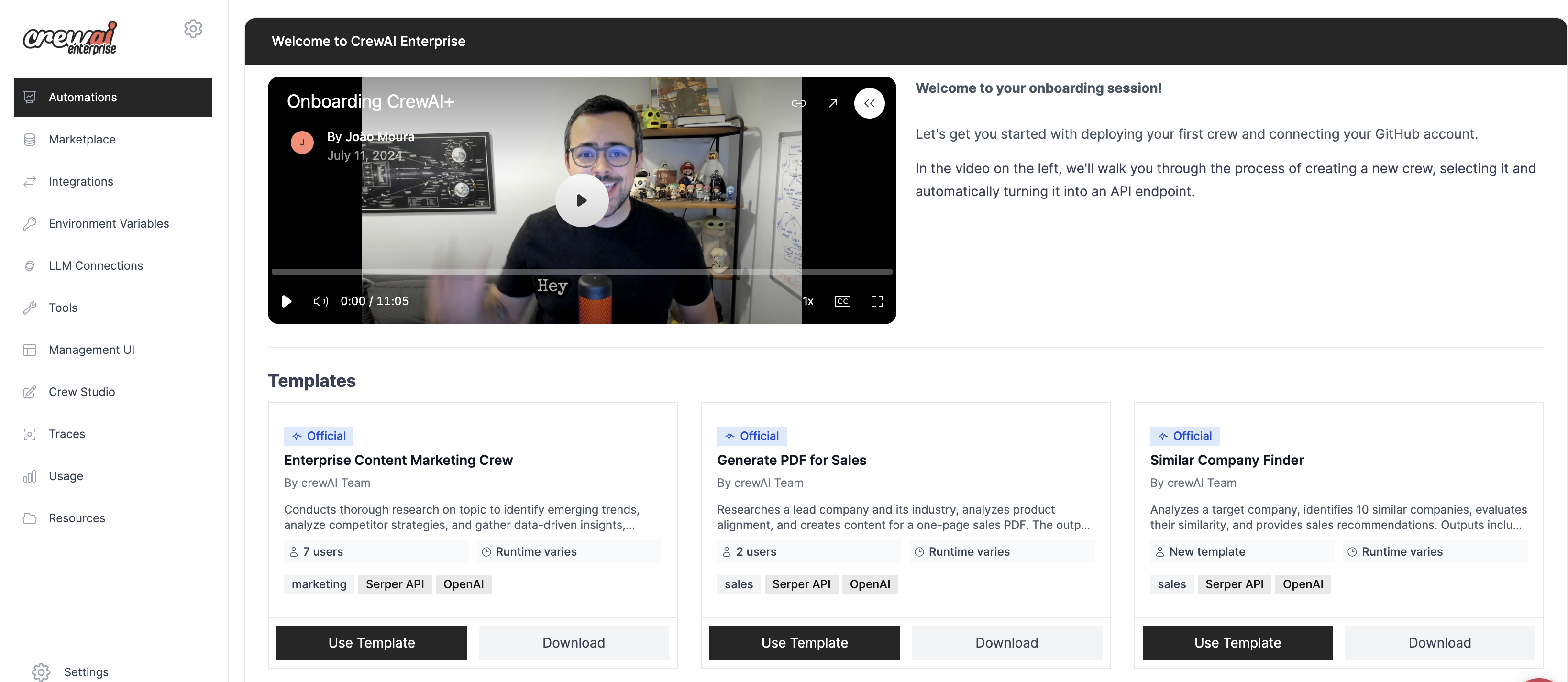This screenshot has width=1568, height=682.
Task: Click the Environment Variables key icon
Action: (x=29, y=223)
